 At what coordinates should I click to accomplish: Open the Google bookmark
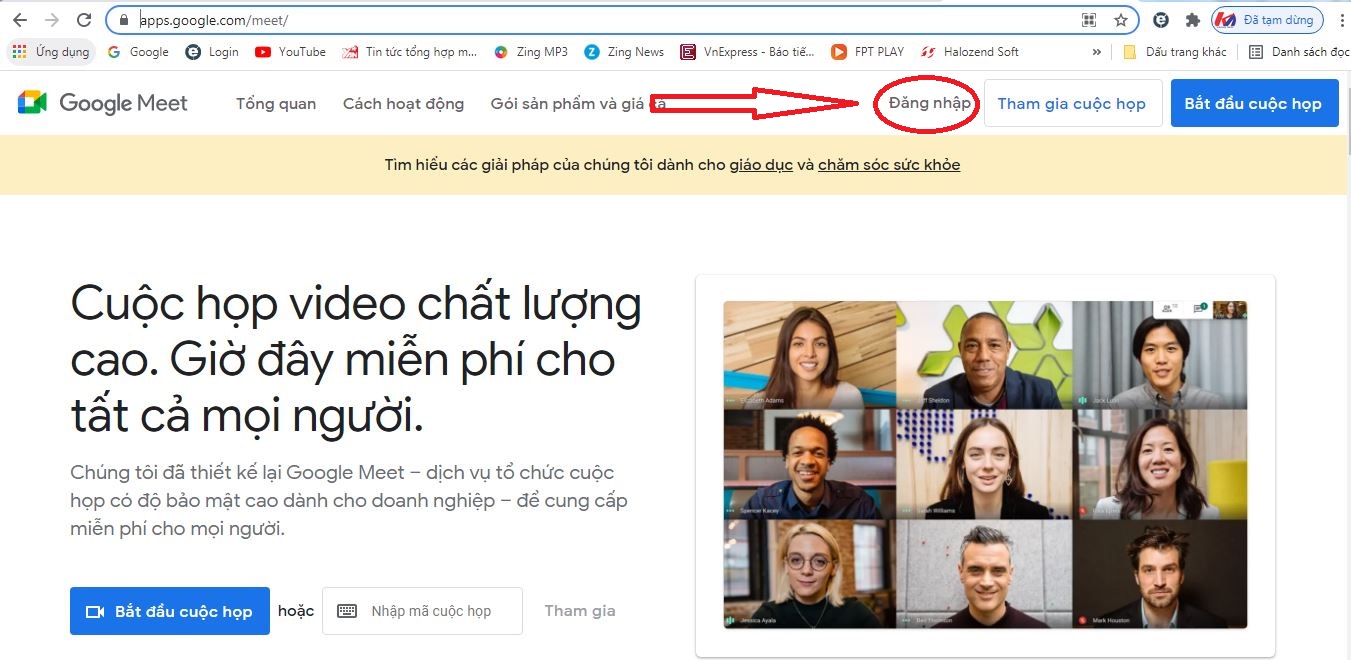138,52
